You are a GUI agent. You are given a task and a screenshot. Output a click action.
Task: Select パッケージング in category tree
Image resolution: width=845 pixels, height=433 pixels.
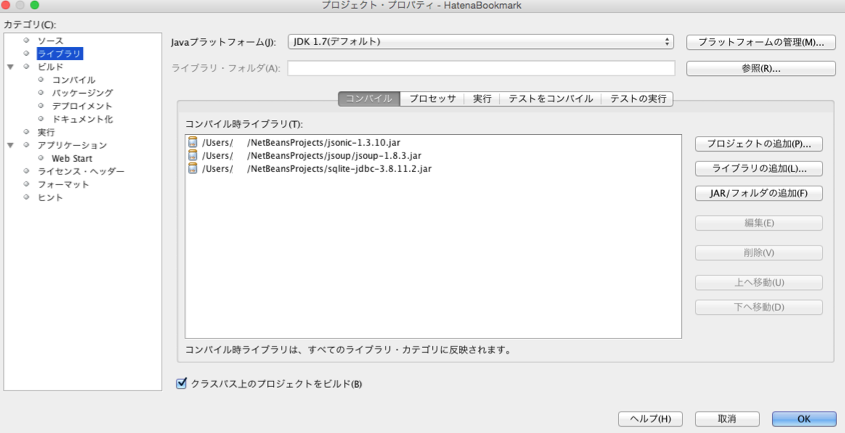point(82,93)
